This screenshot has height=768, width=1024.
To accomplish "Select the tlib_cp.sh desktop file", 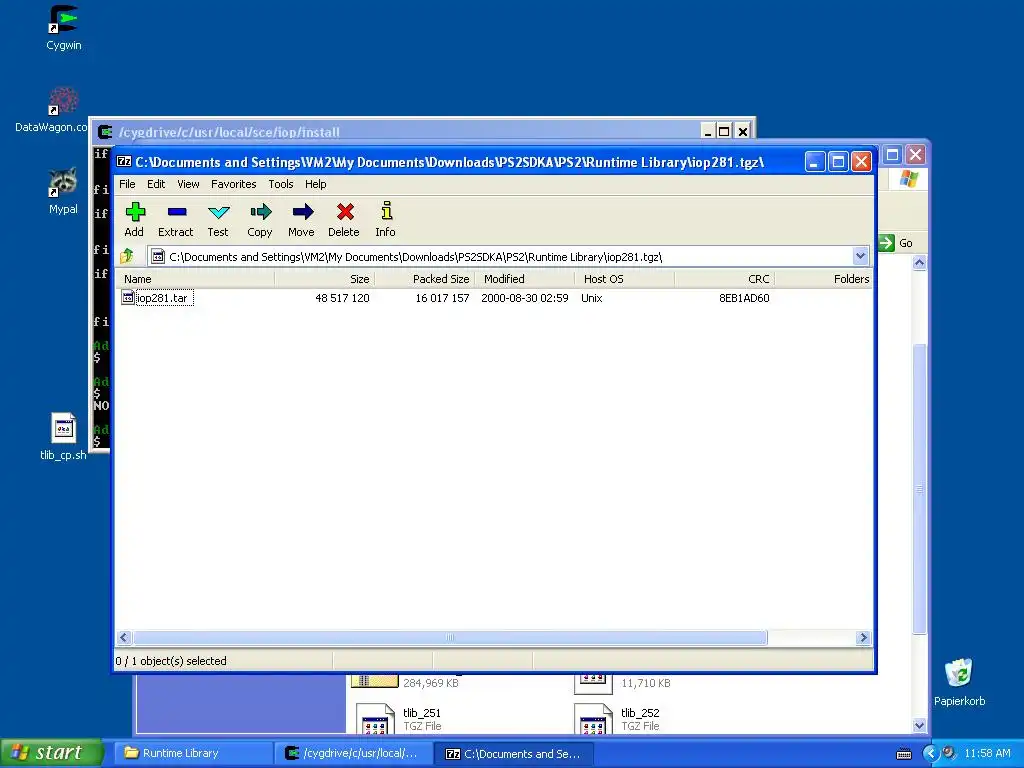I will [x=63, y=436].
